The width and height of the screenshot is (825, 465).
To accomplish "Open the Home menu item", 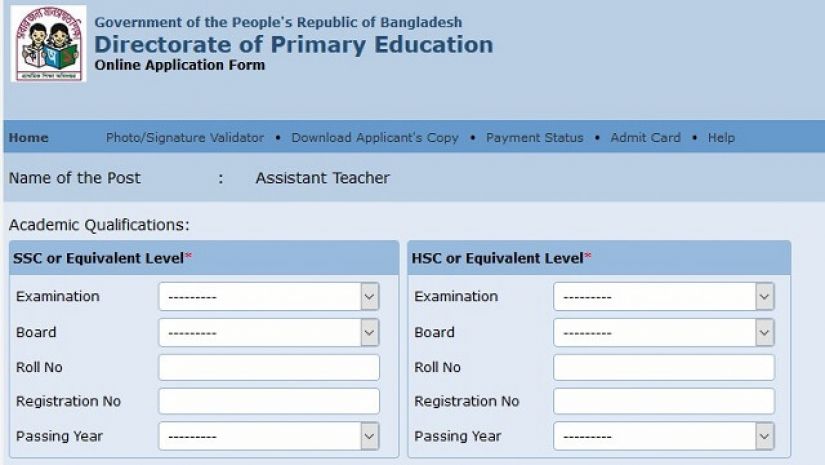I will [x=28, y=138].
